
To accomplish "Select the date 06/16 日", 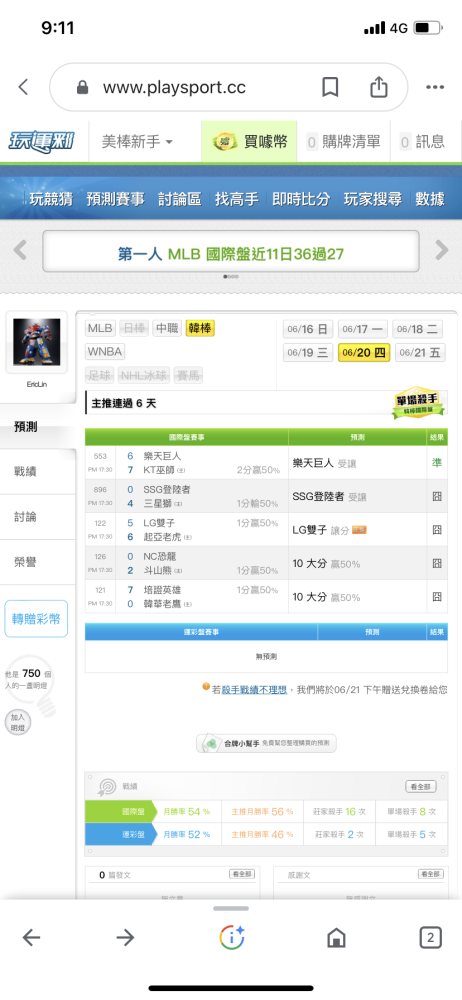I will (x=308, y=329).
